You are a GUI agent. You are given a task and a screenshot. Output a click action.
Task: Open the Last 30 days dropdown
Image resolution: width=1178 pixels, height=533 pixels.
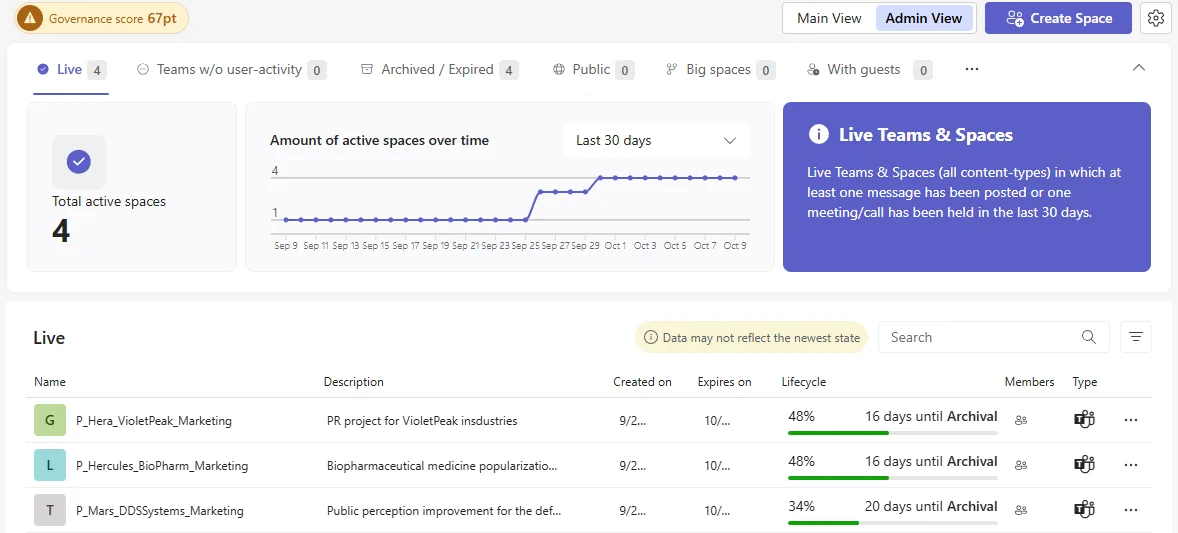click(x=657, y=141)
